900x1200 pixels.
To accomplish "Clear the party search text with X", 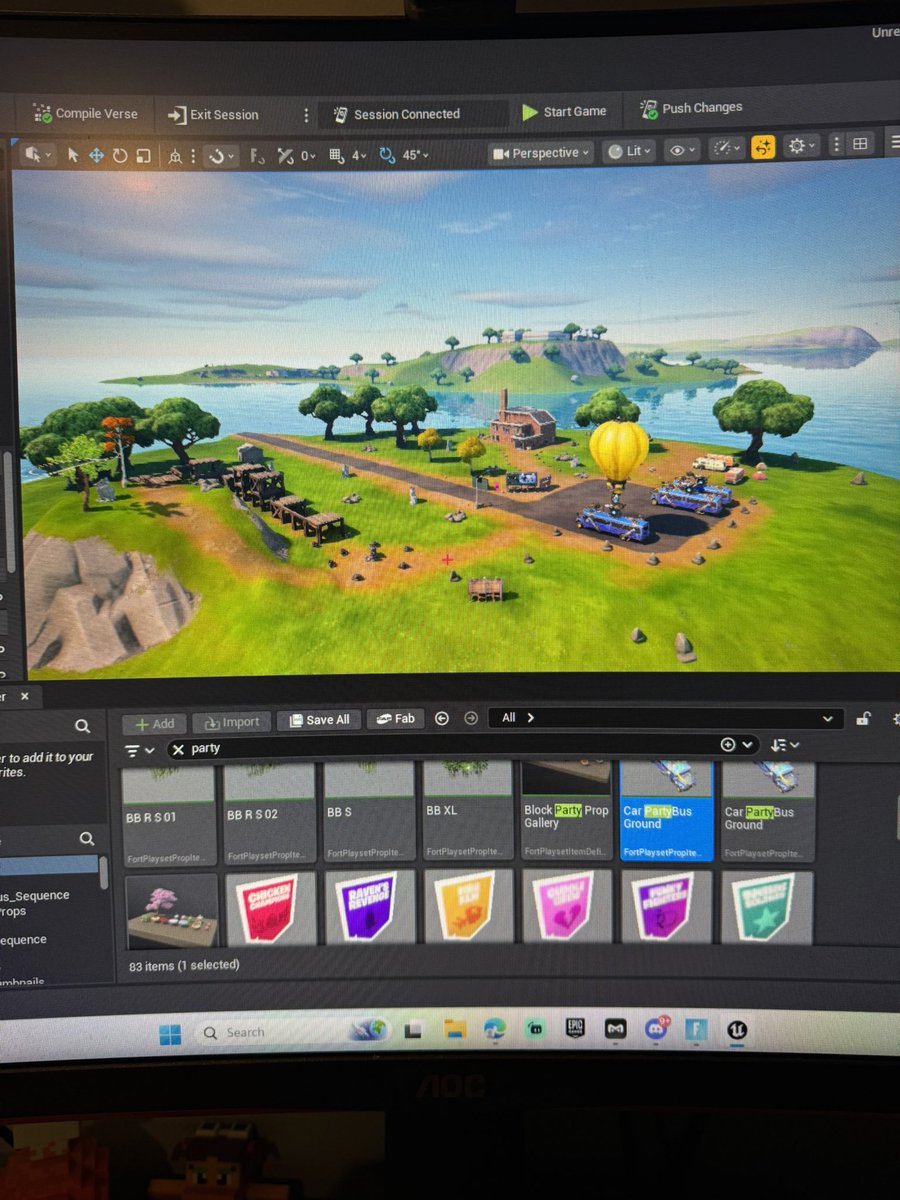I will 179,748.
